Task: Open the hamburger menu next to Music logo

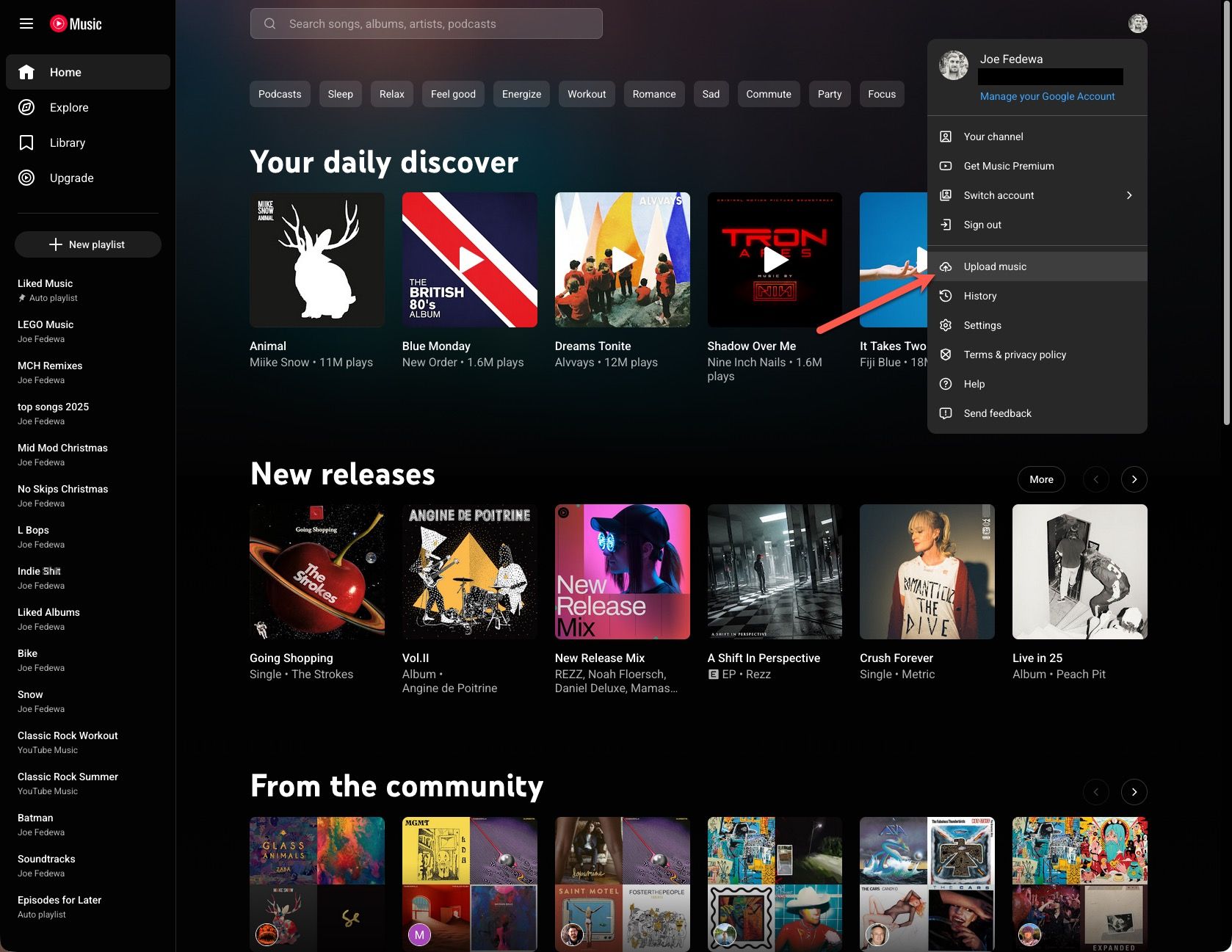Action: [26, 23]
